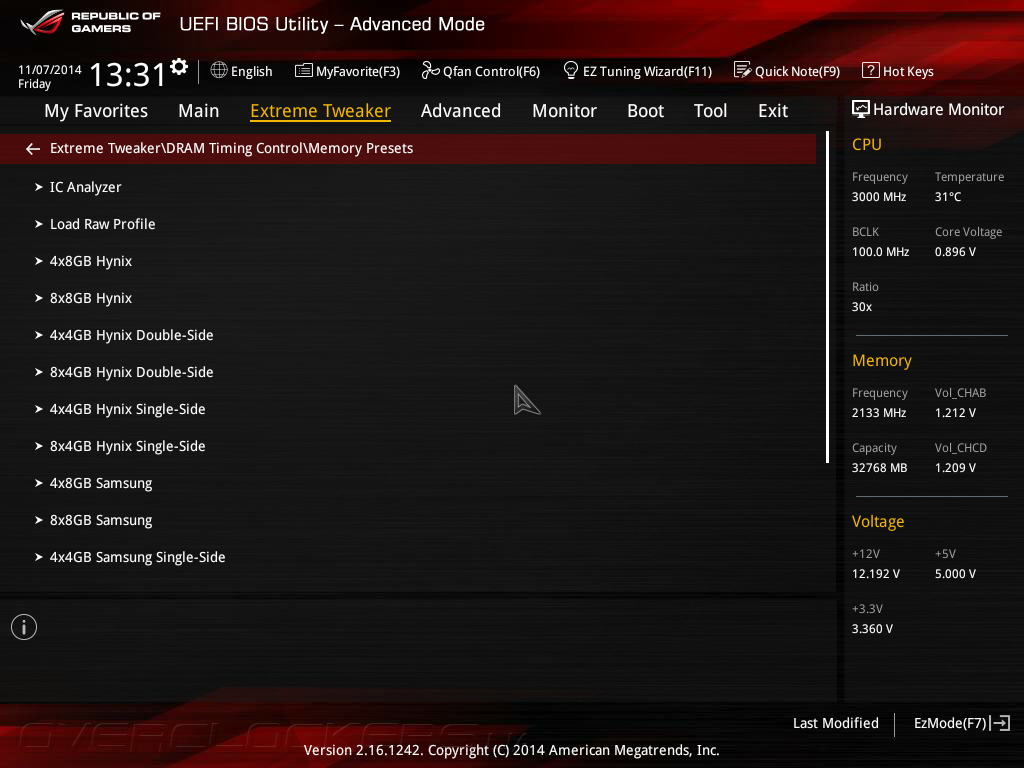Expand Load Raw Profile arrow
Viewport: 1024px width, 768px height.
[39, 224]
